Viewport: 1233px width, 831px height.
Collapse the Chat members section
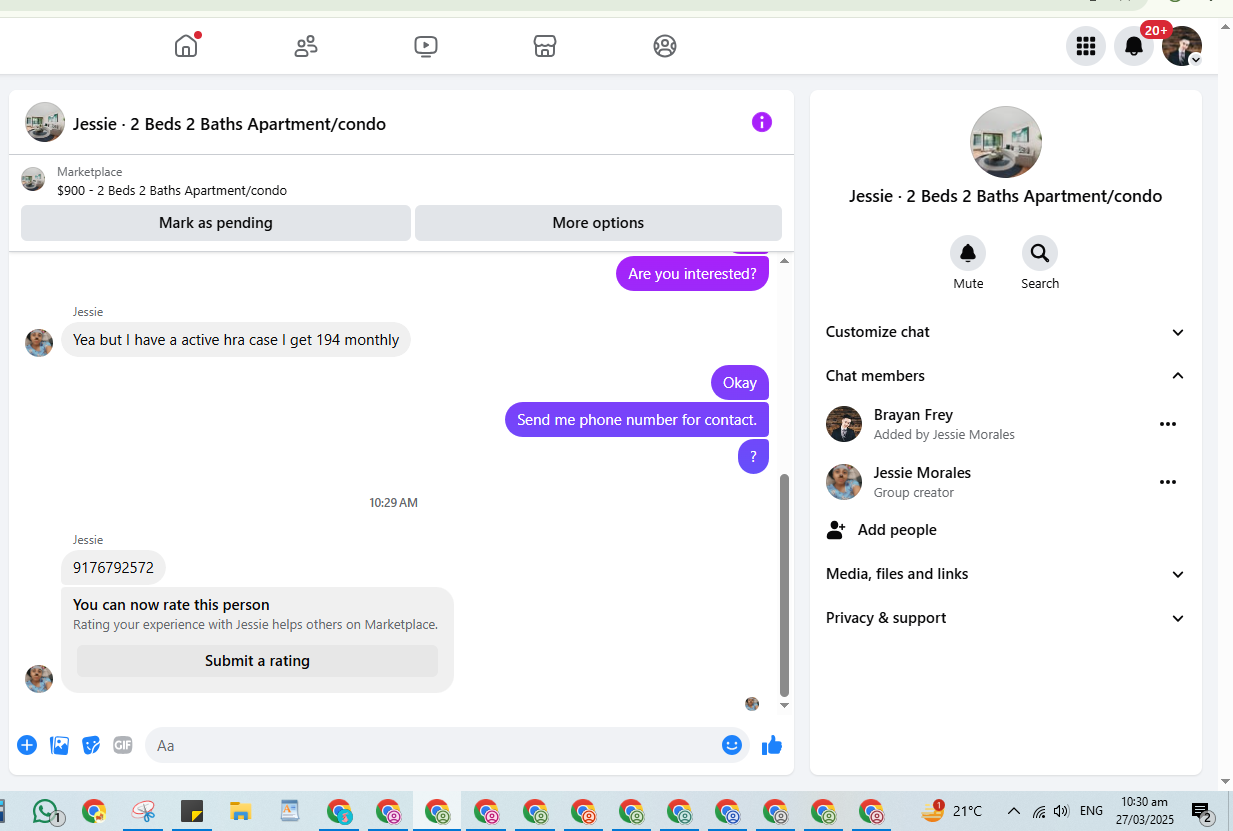pos(1005,376)
